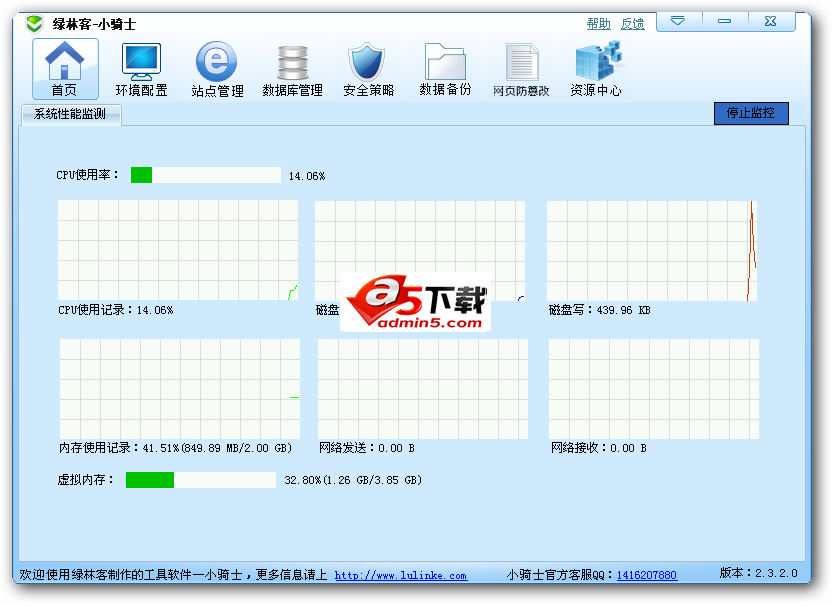Visit the http://www.lulinke.com link
832x604 pixels.
pos(401,575)
